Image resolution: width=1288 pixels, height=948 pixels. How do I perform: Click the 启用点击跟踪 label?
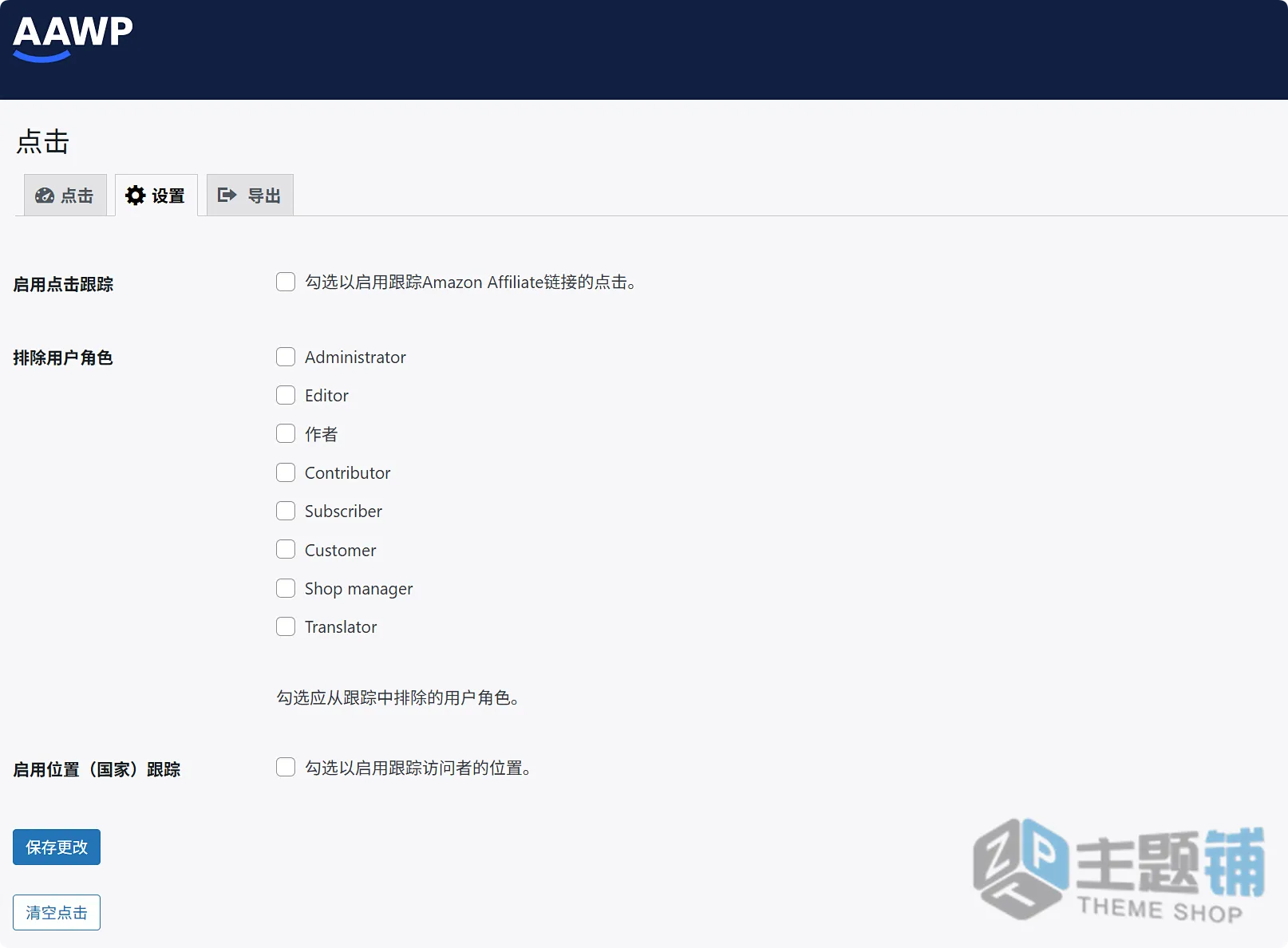(63, 284)
